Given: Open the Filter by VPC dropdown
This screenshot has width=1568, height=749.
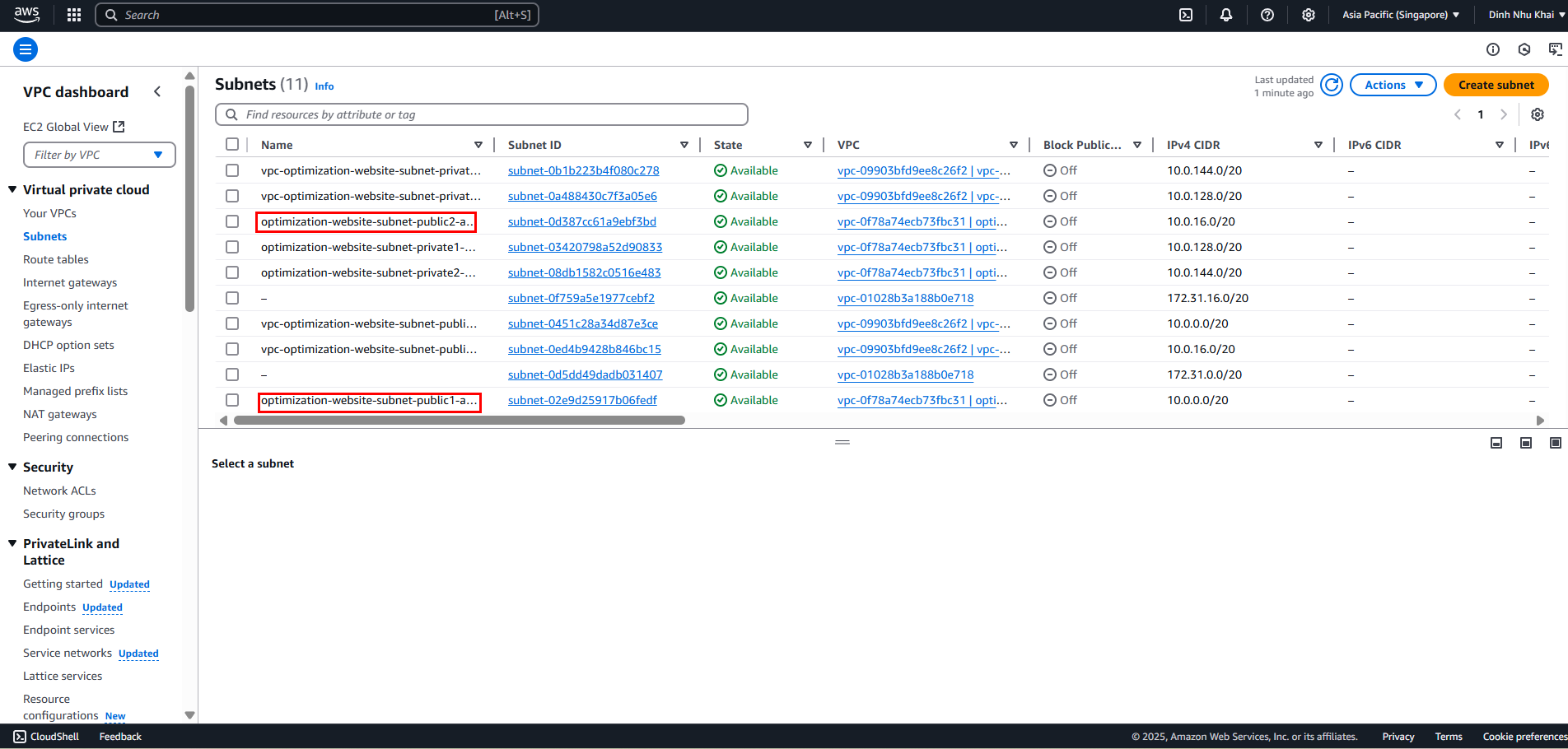Looking at the screenshot, I should (100, 155).
